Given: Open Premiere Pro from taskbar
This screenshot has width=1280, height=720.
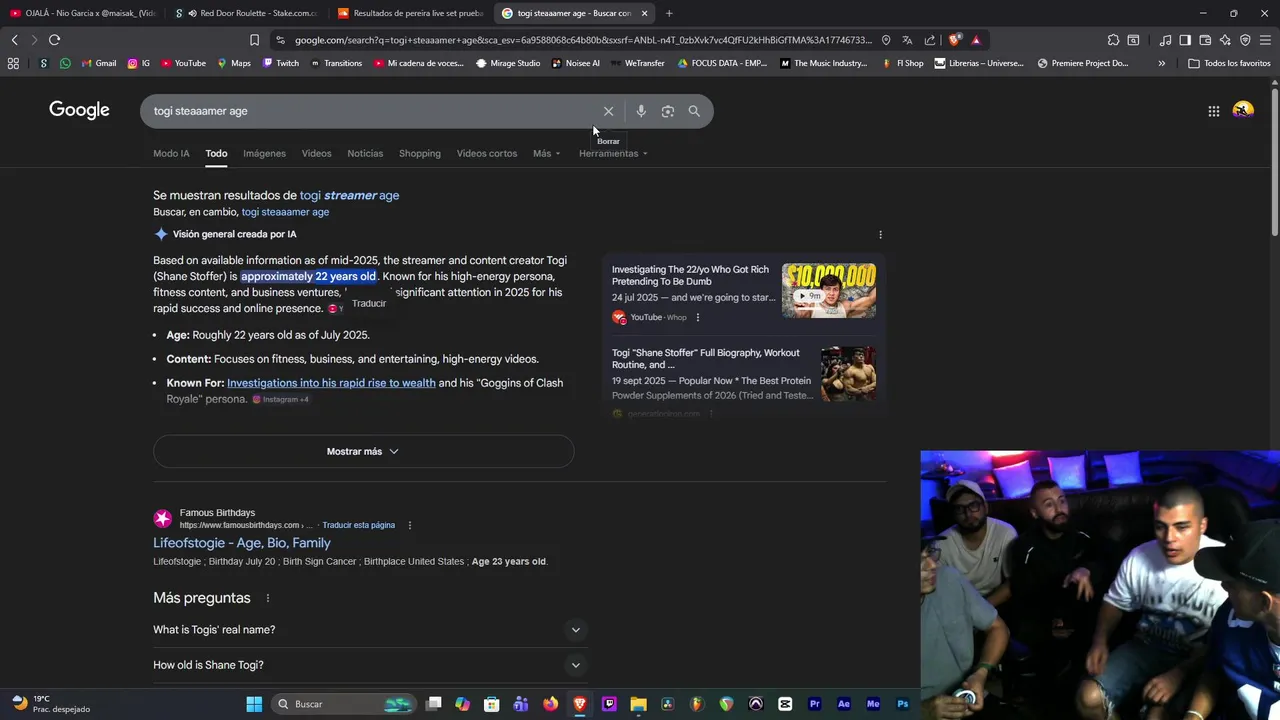Looking at the screenshot, I should click(814, 704).
